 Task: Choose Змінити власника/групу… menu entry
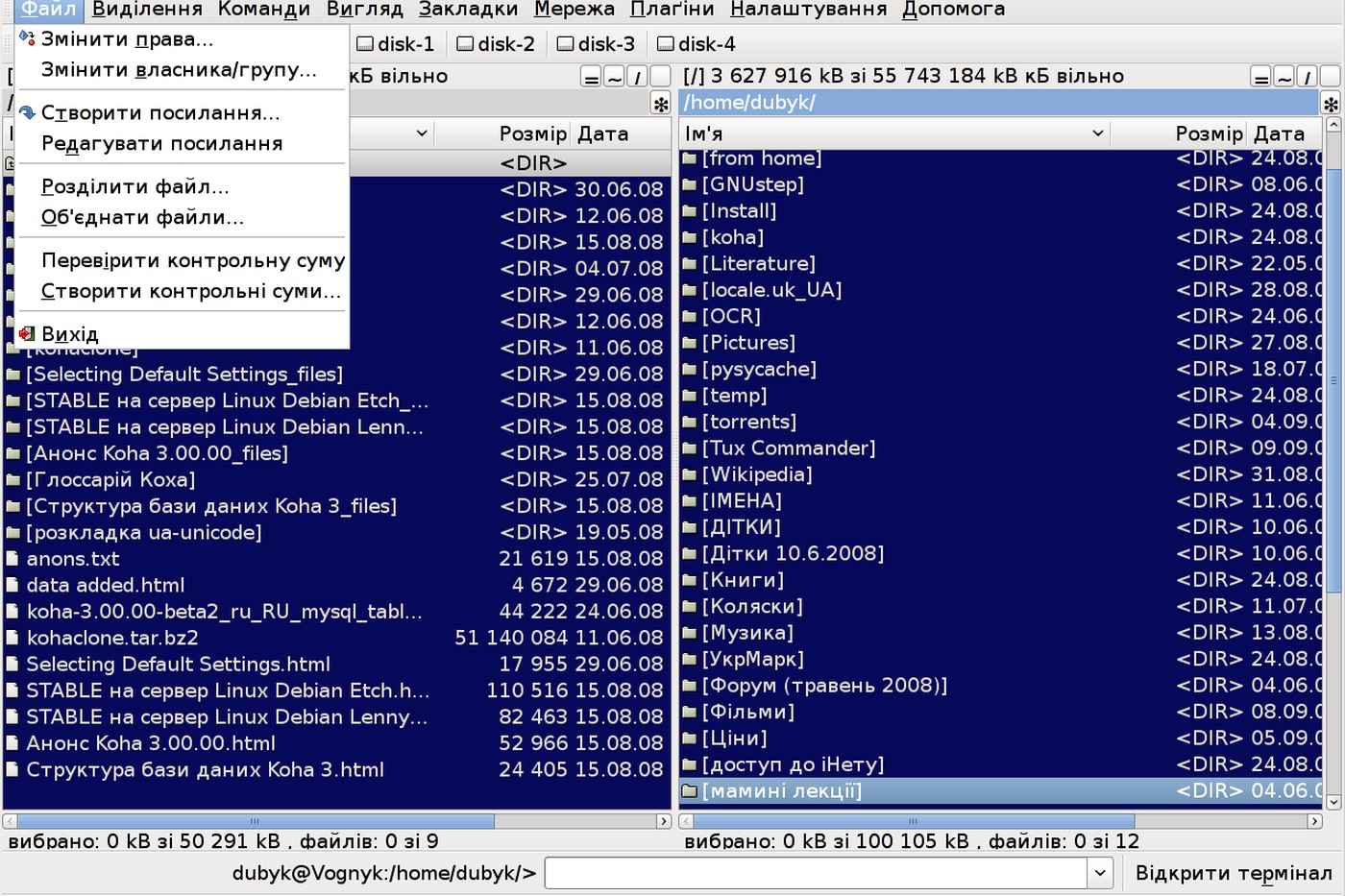183,69
